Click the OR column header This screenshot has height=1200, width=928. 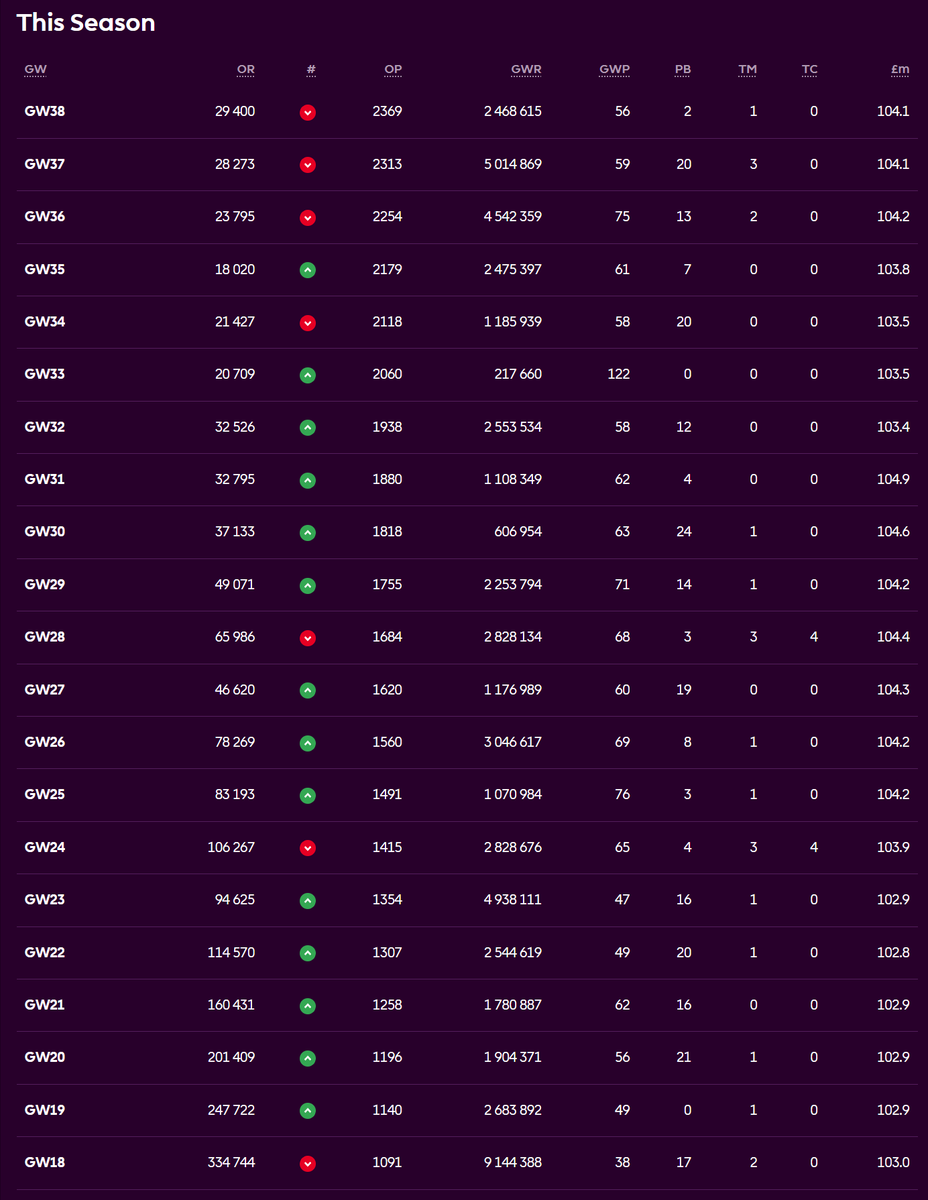[246, 69]
